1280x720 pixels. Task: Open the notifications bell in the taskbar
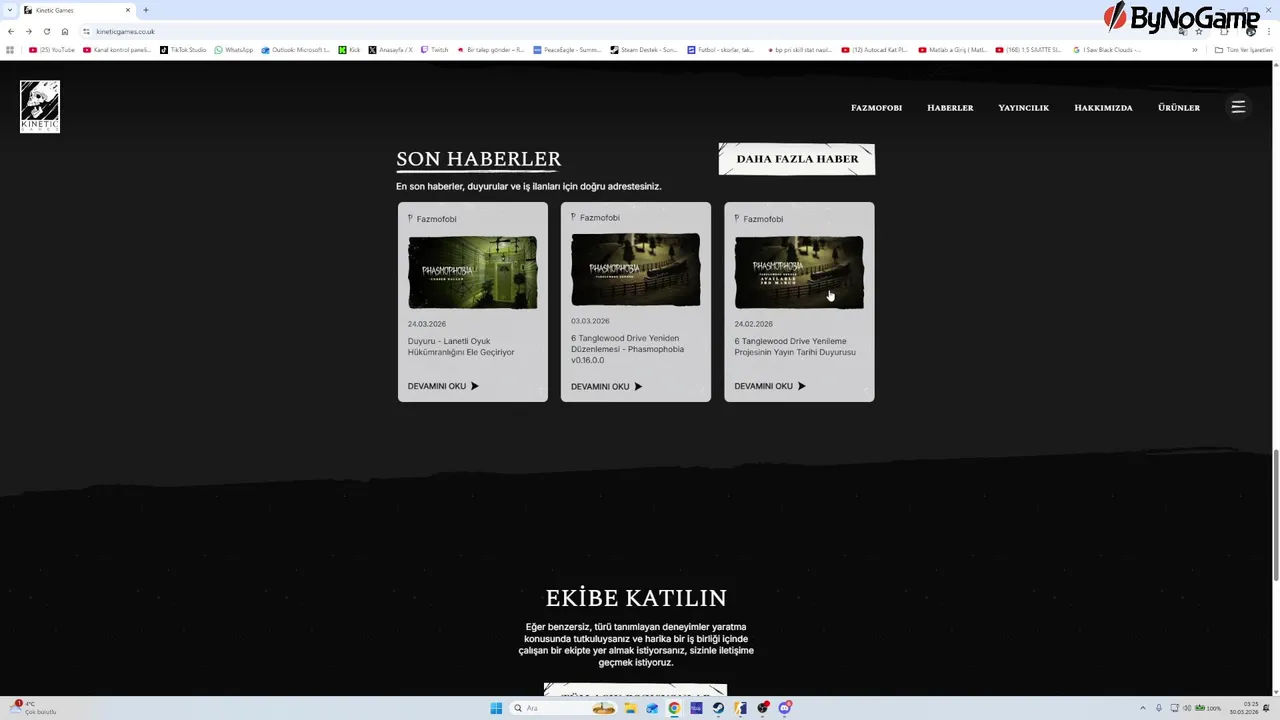pos(1266,708)
